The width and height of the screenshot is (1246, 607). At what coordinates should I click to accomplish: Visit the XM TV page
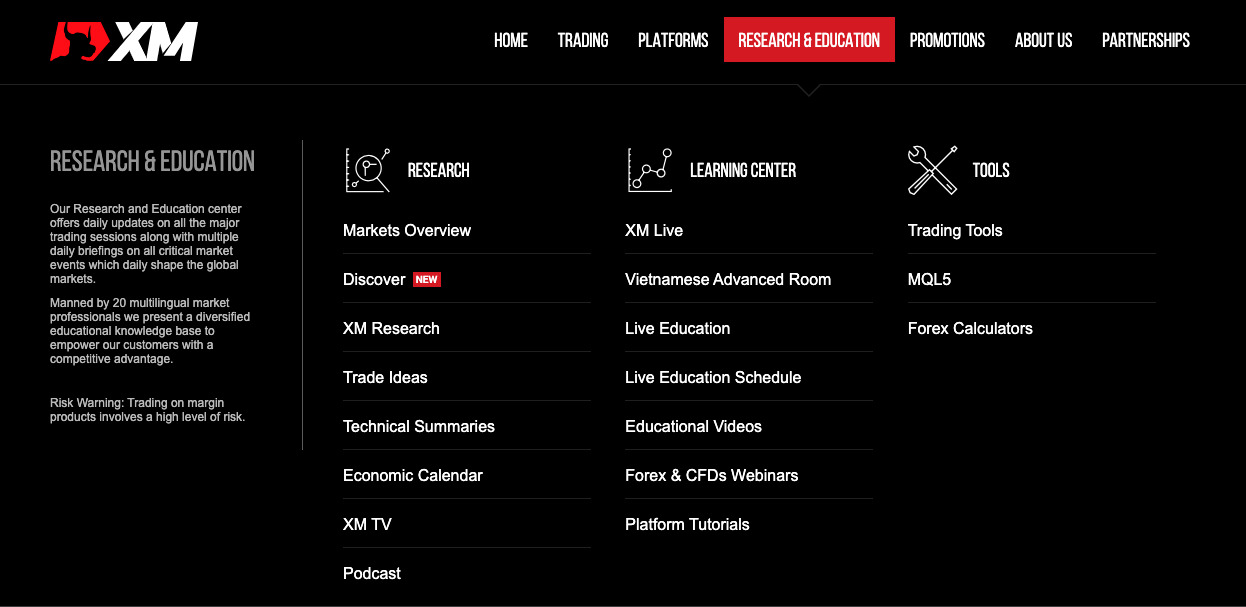(367, 525)
